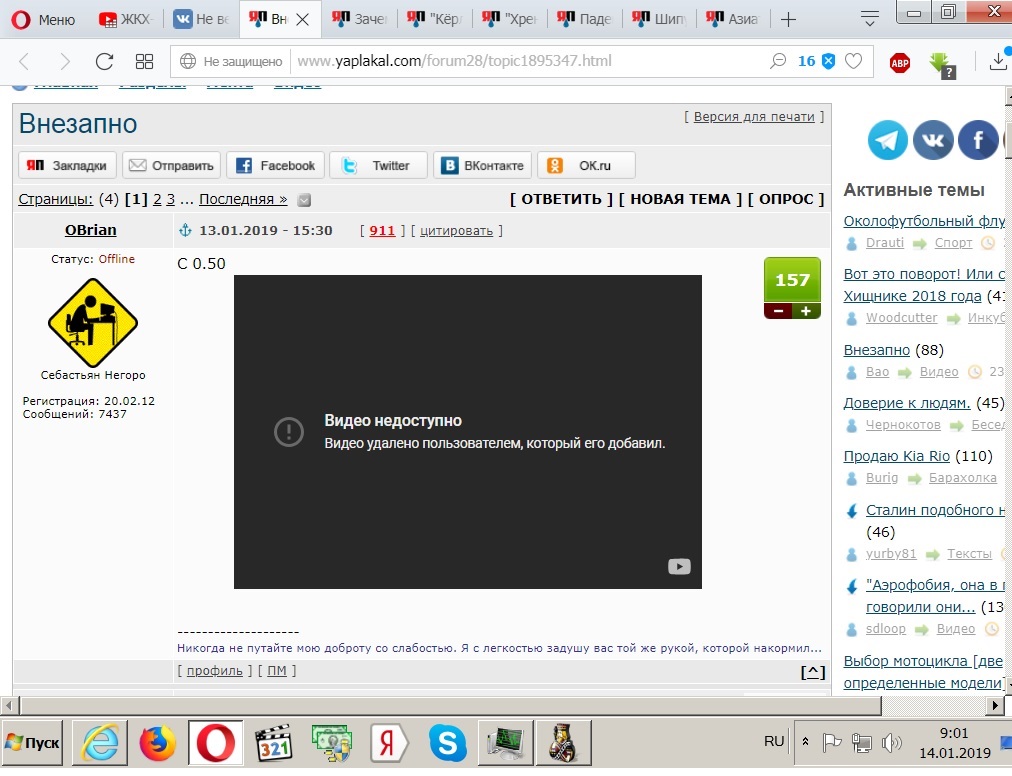Open the Speed Dial grid icon
The width and height of the screenshot is (1012, 776).
point(144,61)
